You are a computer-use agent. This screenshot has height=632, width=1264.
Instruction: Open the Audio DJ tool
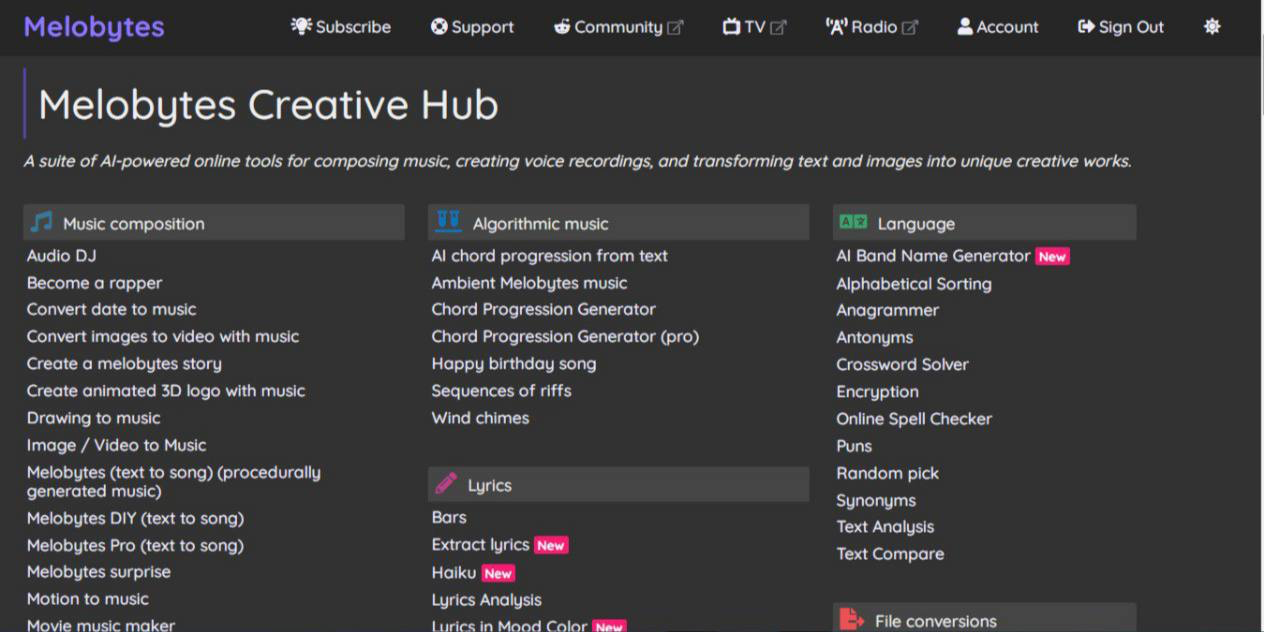tap(62, 256)
